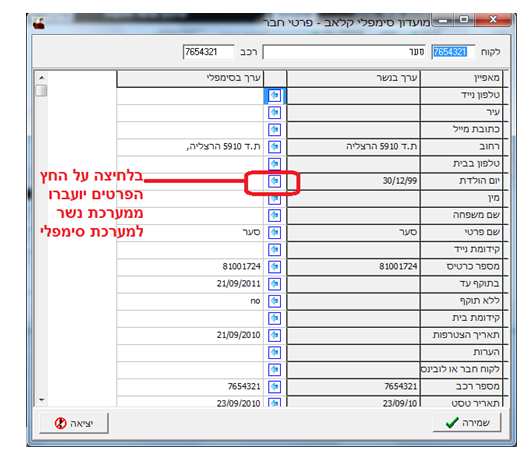Click arrow icon for תאריך הצטרפות row
The width and height of the screenshot is (532, 461).
click(x=274, y=335)
